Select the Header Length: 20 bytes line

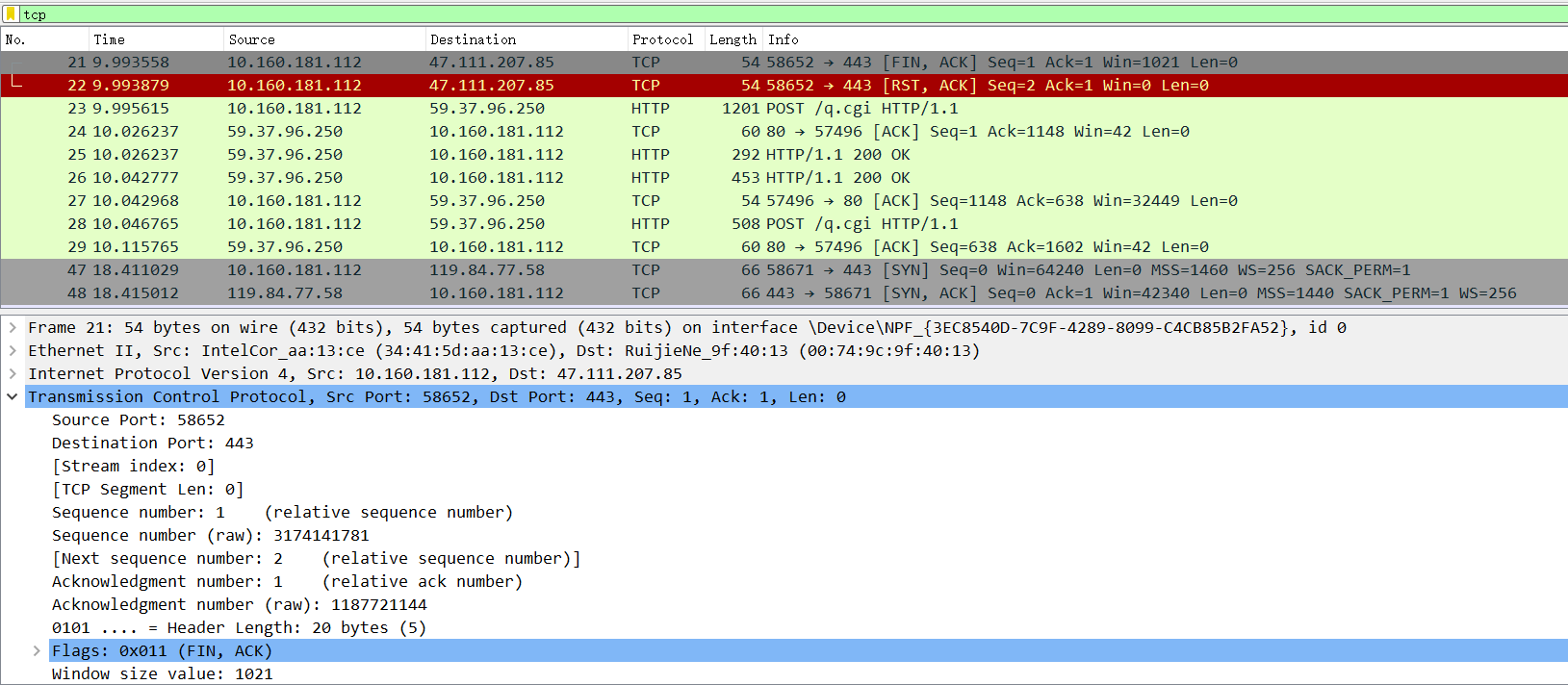[240, 627]
